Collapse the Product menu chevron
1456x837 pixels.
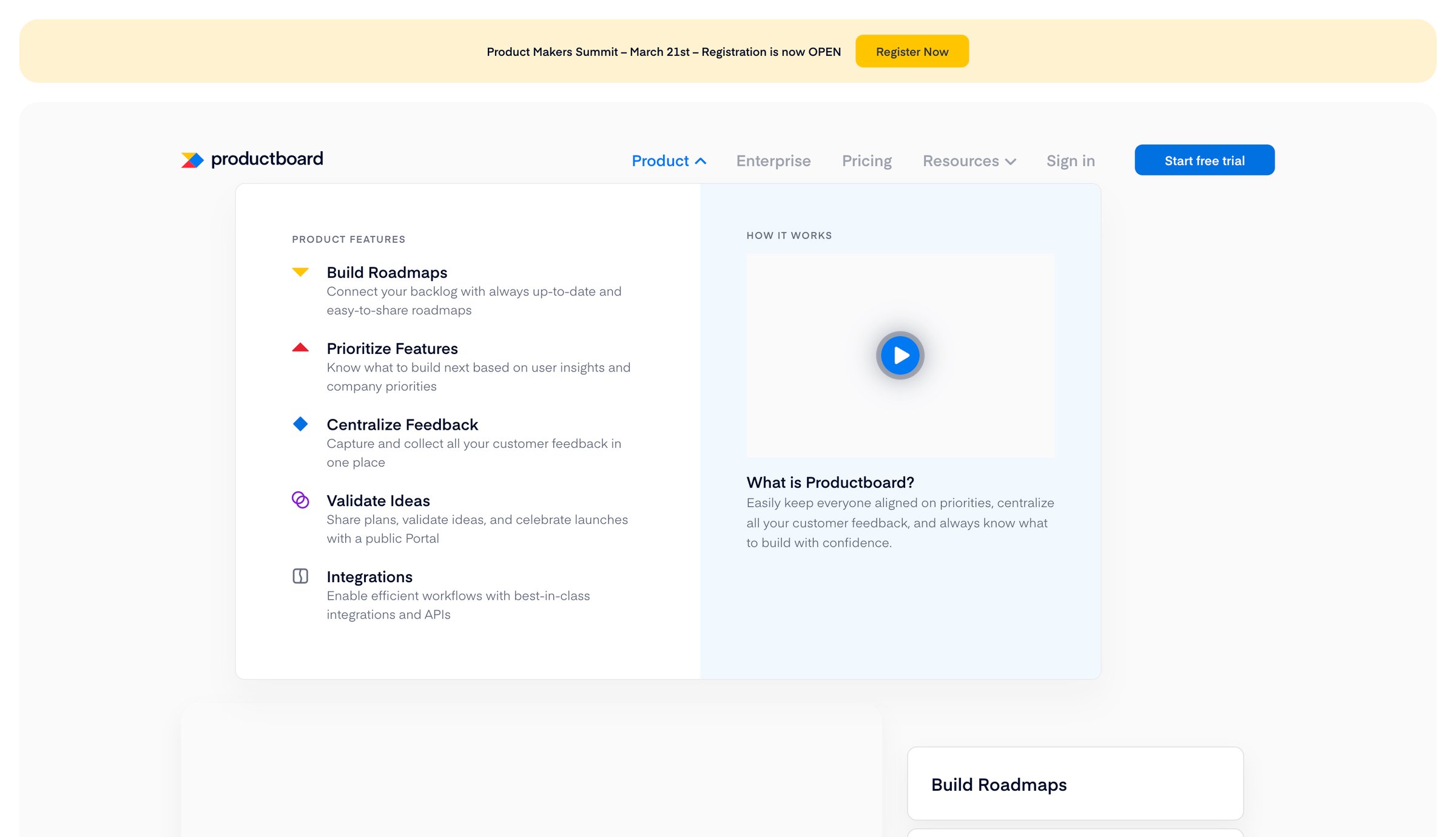[x=701, y=161]
